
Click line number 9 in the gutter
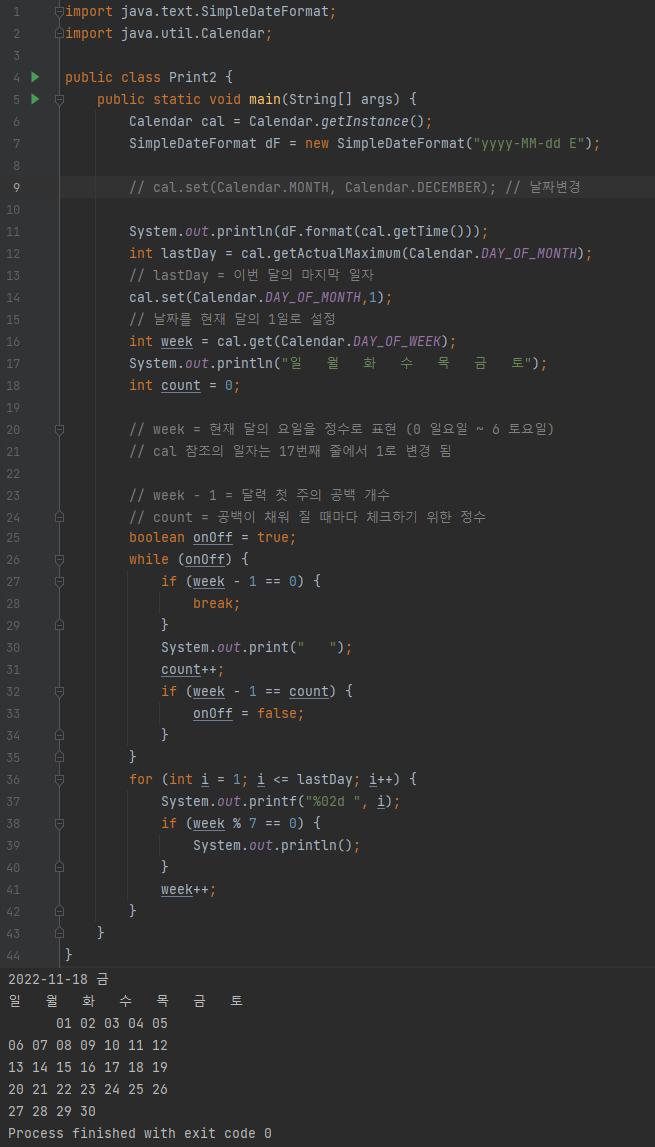pos(16,187)
